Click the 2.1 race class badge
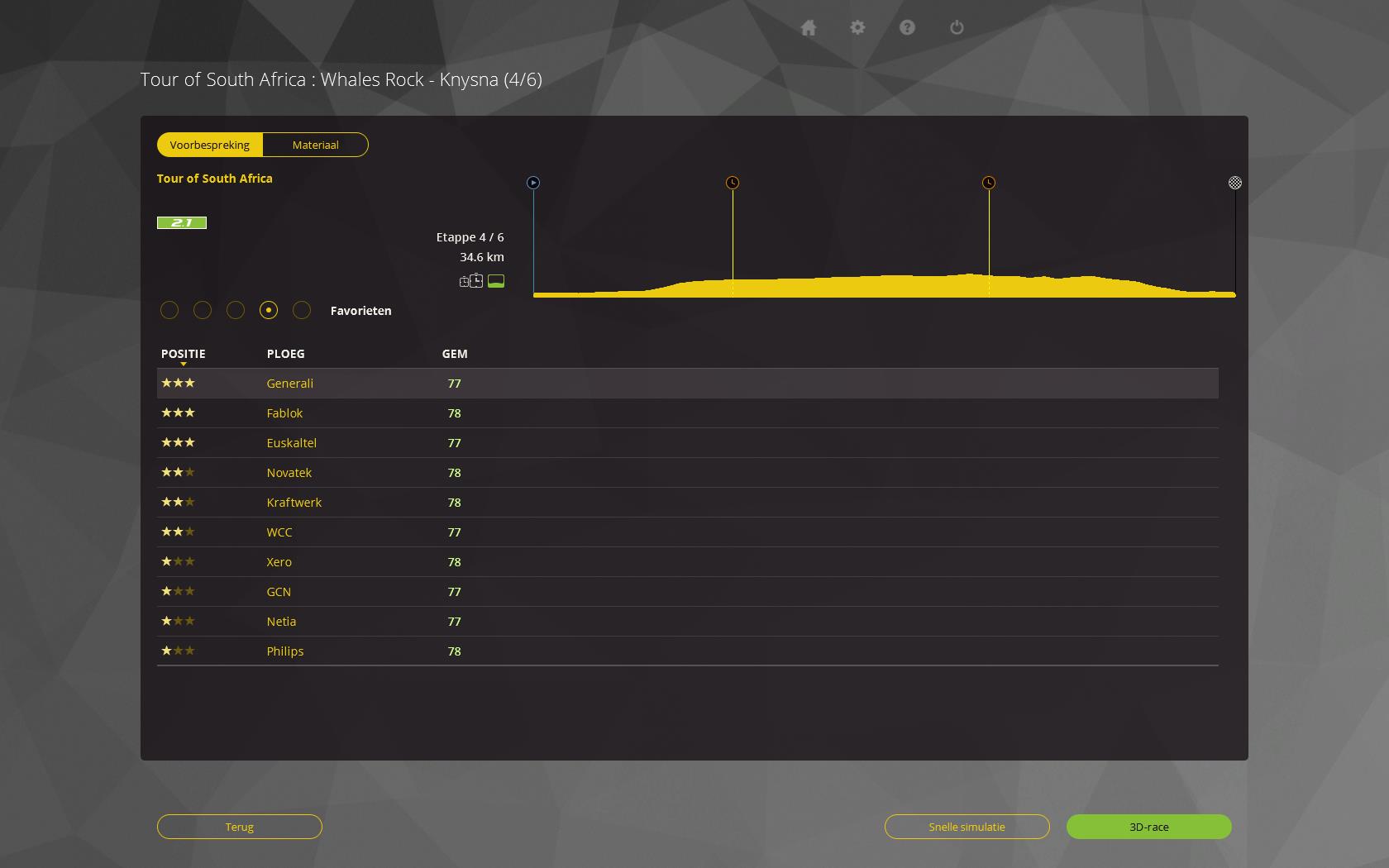The image size is (1389, 868). (x=182, y=222)
